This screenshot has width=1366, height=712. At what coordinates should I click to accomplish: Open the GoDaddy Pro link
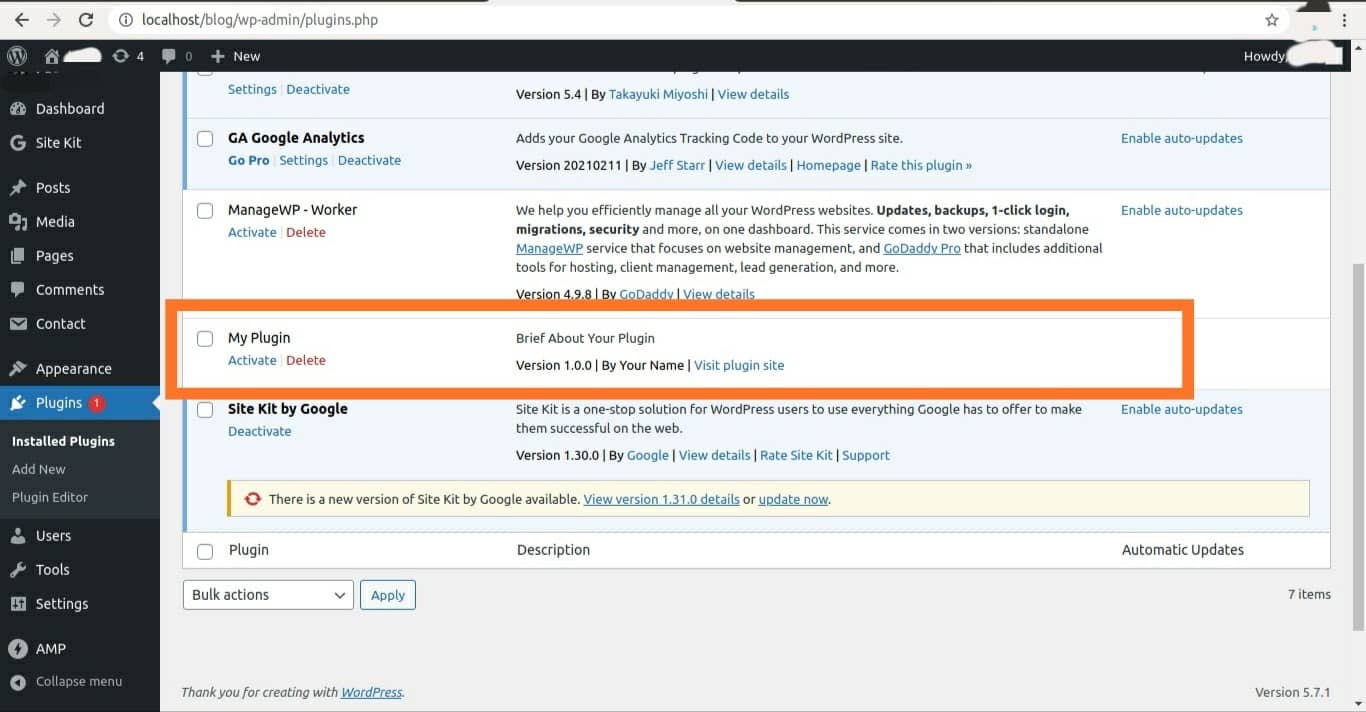tap(922, 248)
